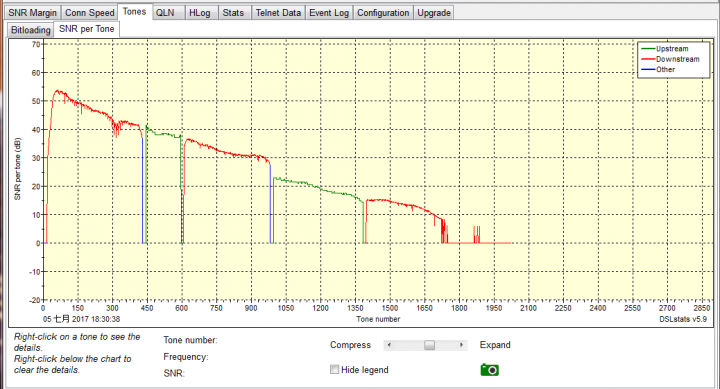This screenshot has height=389, width=720.
Task: Click the red spikes near tone 1875
Action: (477, 234)
